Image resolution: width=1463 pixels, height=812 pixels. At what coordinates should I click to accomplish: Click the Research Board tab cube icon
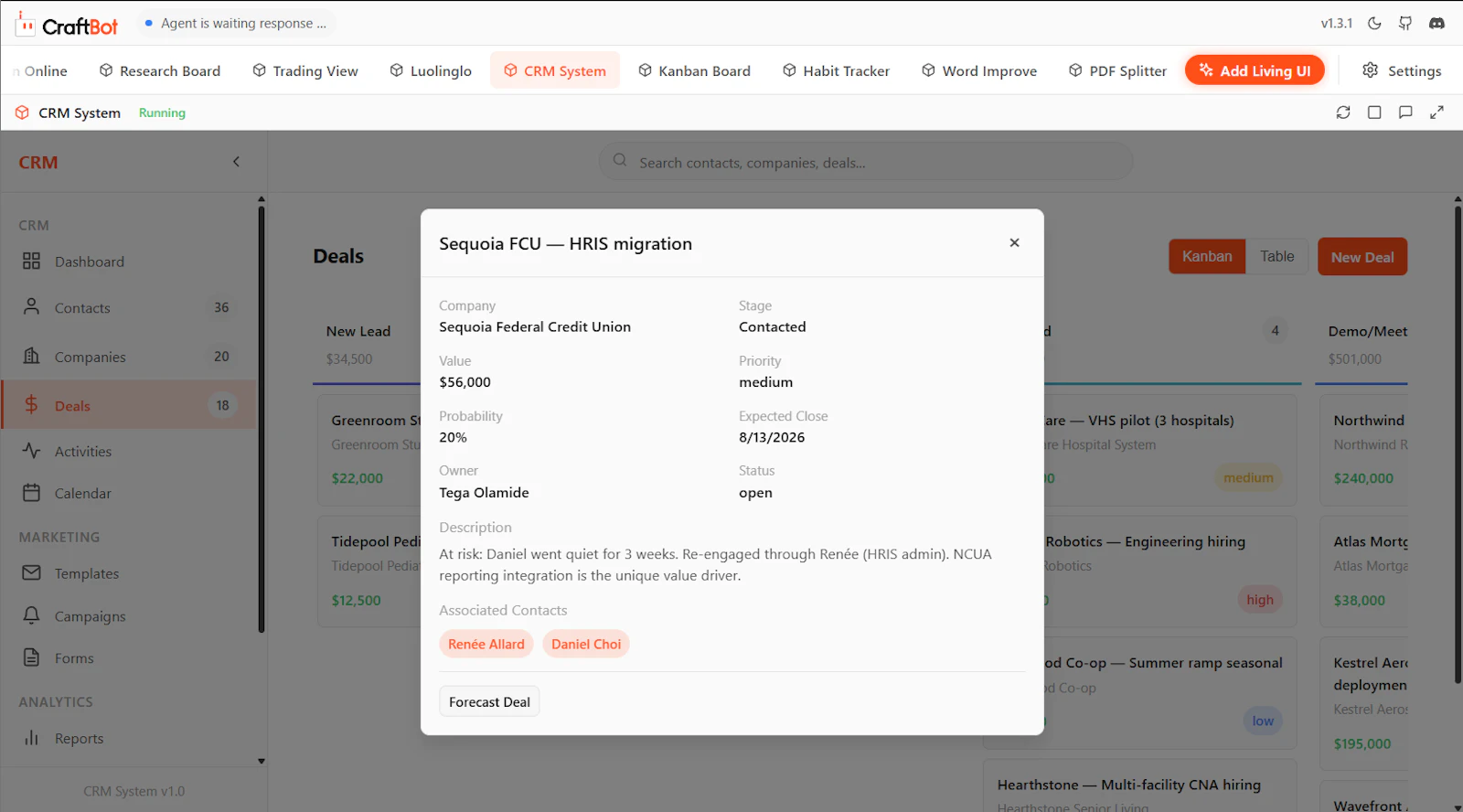106,69
